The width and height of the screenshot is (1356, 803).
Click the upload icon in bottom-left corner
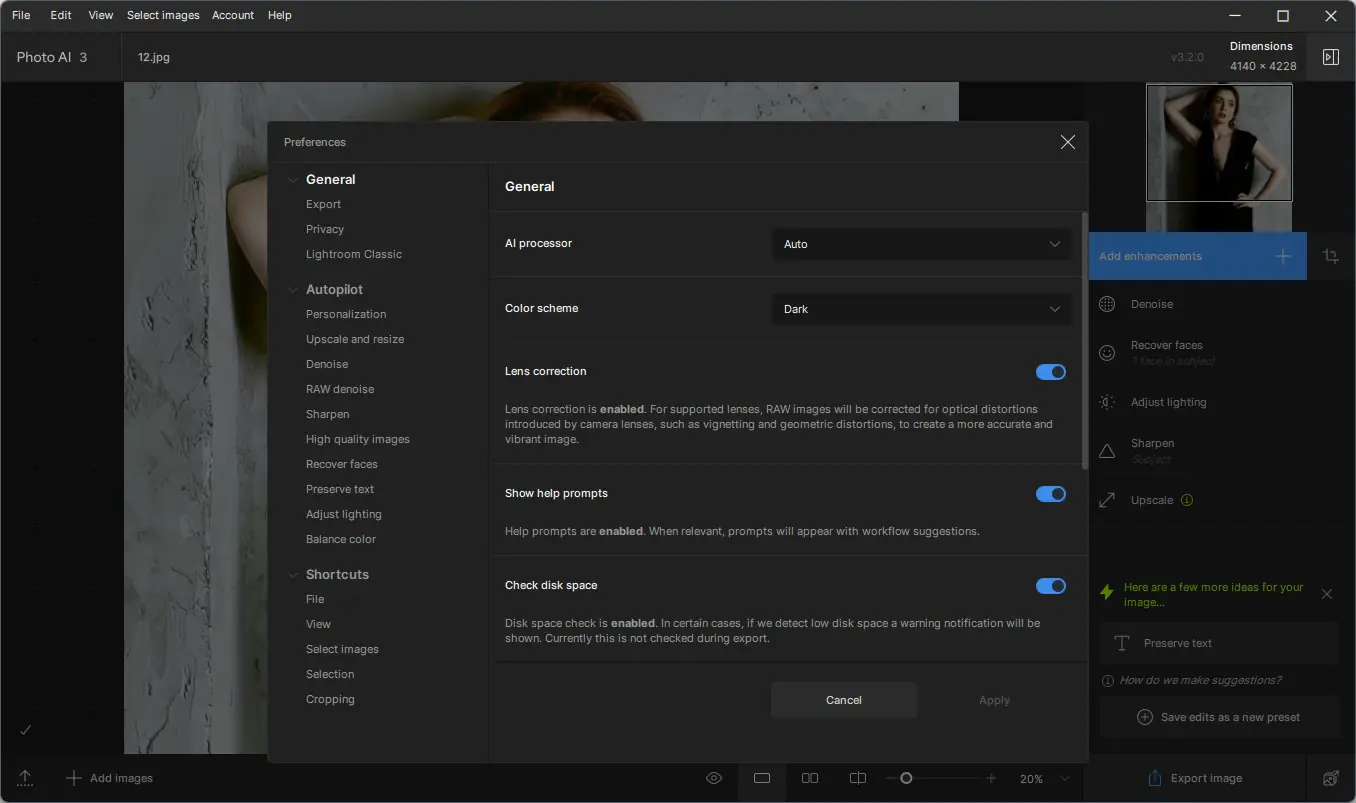[26, 778]
